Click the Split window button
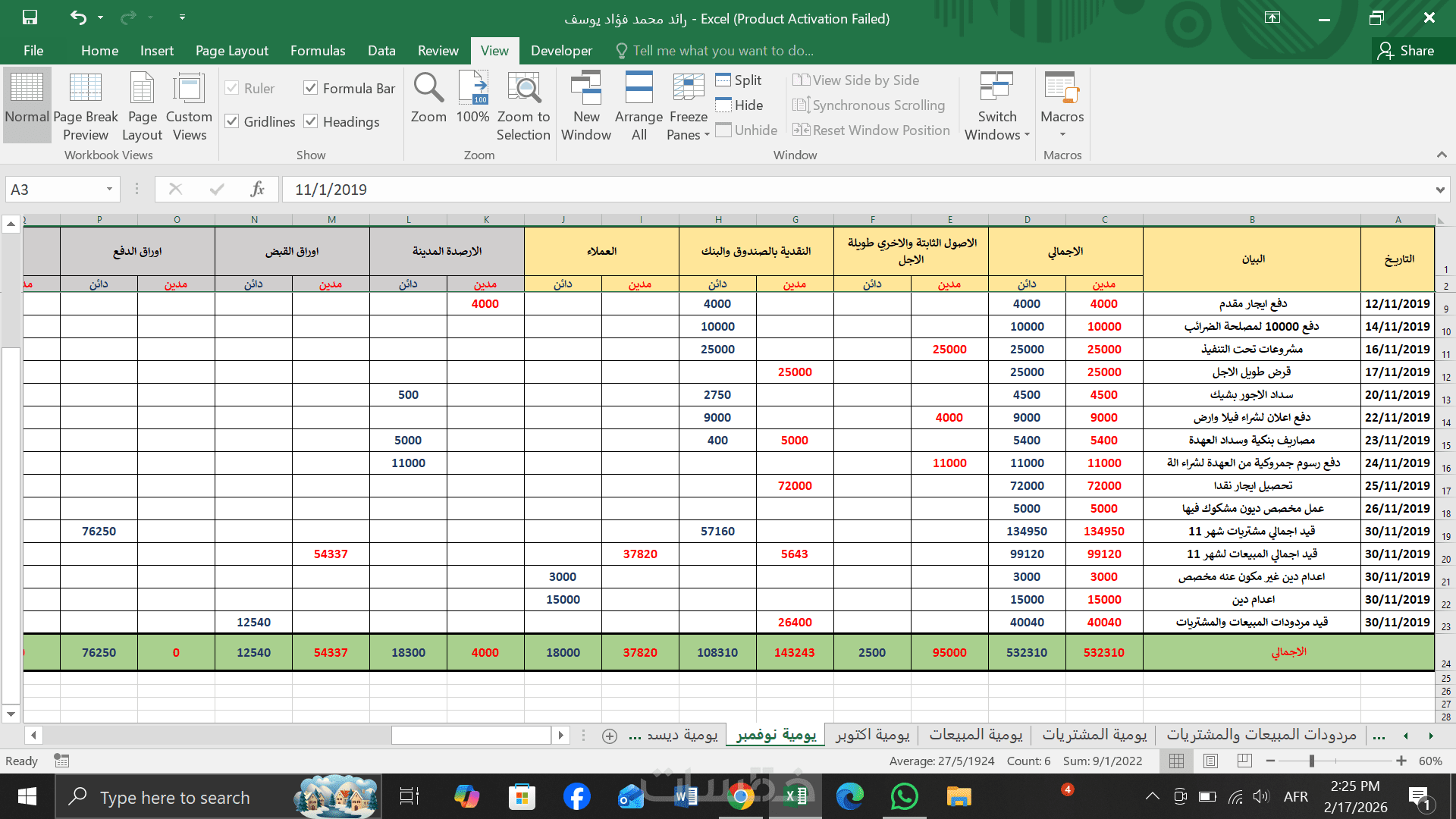 coord(739,80)
